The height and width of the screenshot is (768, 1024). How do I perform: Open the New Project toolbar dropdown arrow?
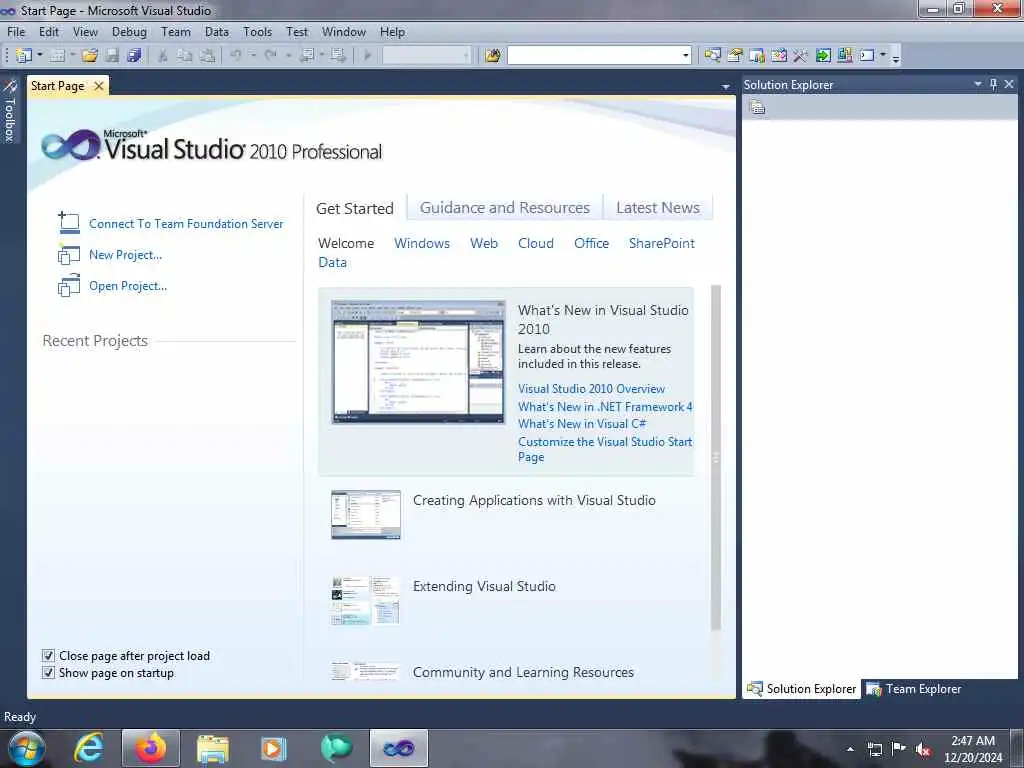point(40,56)
